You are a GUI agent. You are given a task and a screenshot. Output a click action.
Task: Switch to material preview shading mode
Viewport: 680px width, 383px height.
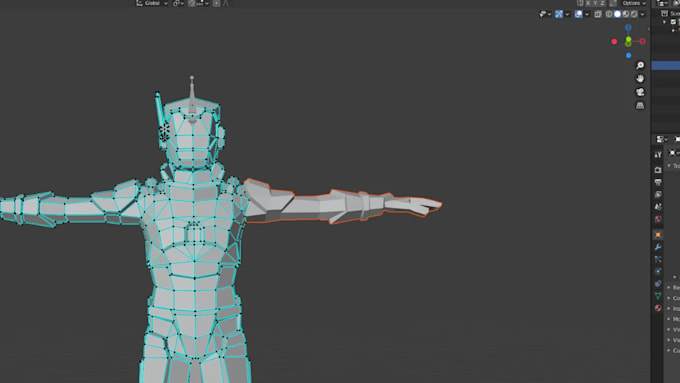click(x=626, y=14)
